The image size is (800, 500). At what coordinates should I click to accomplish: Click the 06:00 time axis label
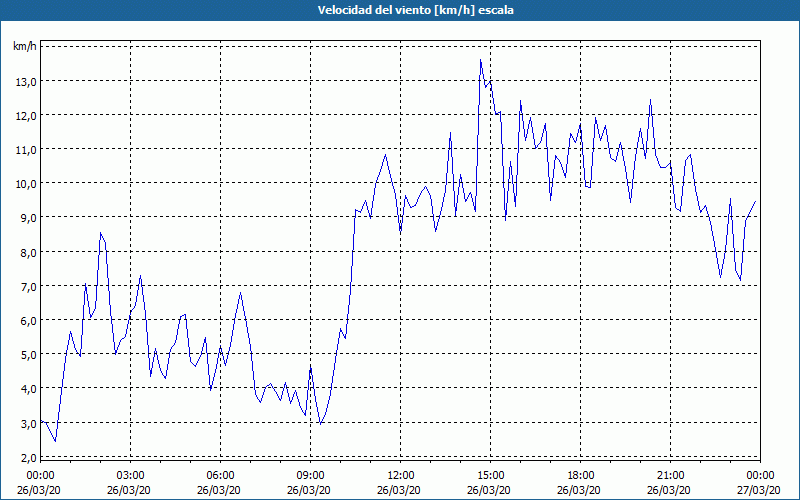pos(221,475)
